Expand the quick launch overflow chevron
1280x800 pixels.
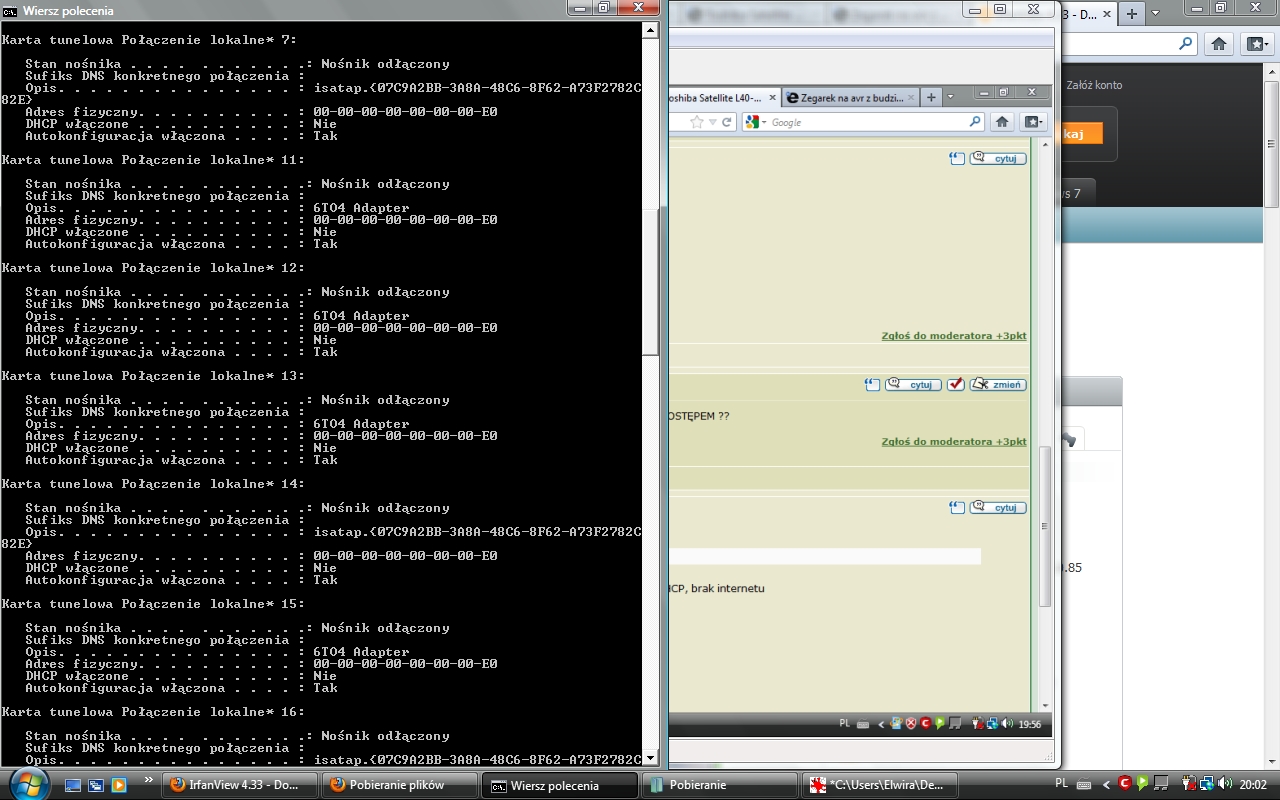click(x=149, y=779)
